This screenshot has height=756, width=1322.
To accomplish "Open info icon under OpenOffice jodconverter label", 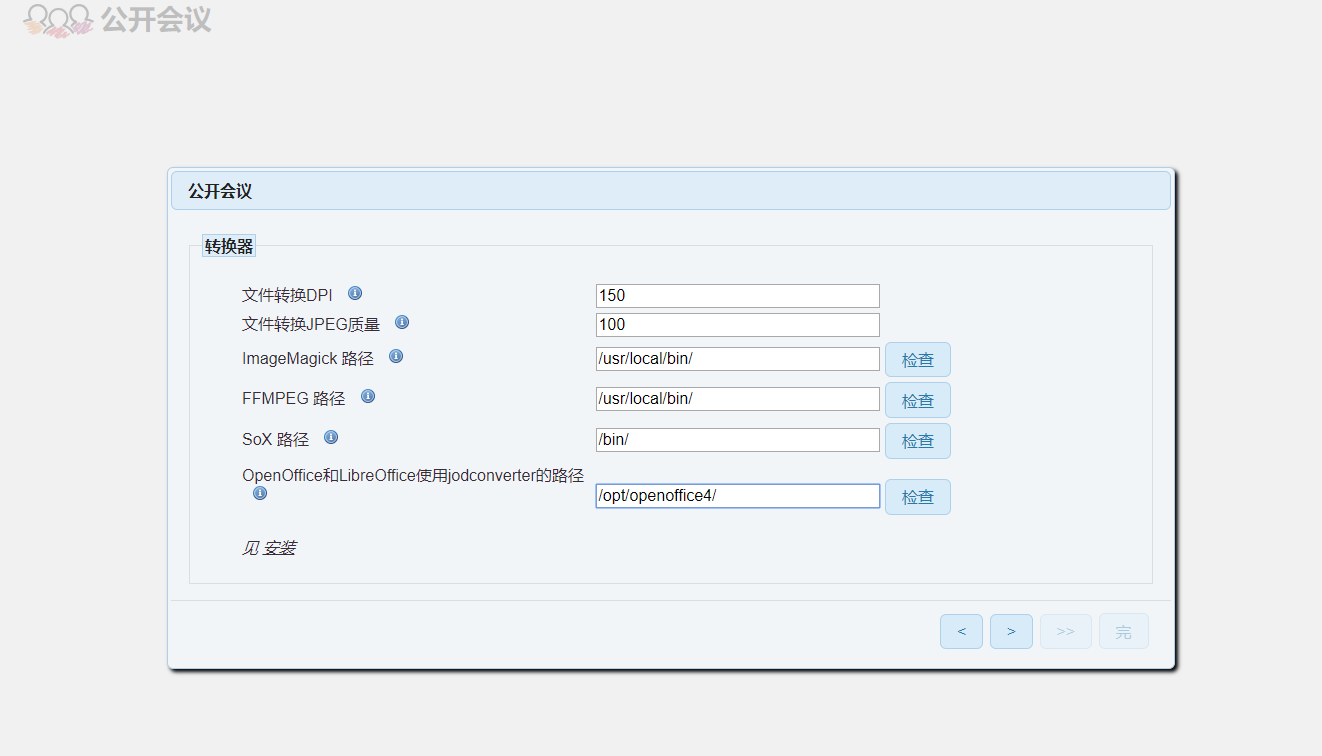I will click(x=260, y=494).
